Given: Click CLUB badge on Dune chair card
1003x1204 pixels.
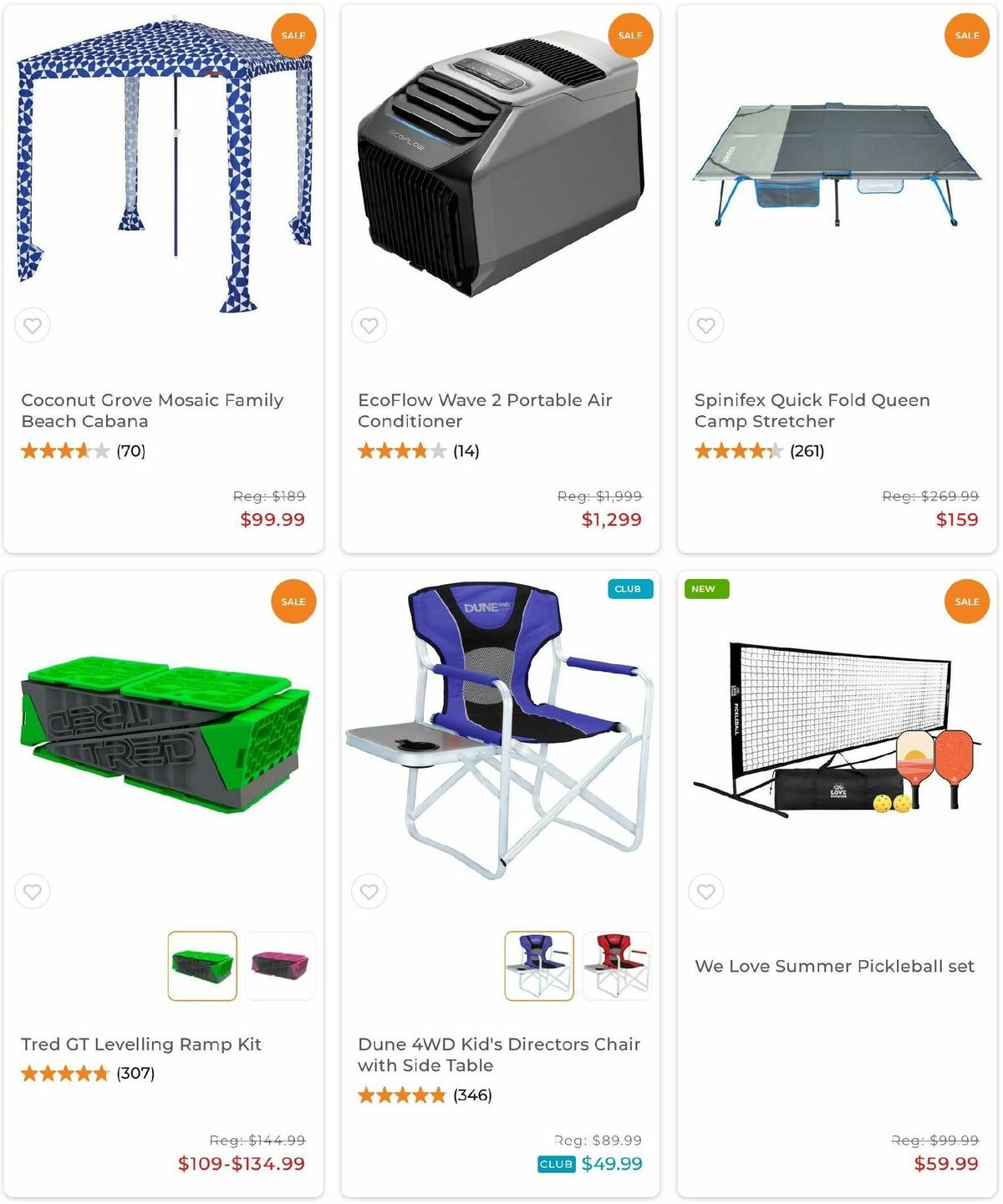Looking at the screenshot, I should 628,589.
